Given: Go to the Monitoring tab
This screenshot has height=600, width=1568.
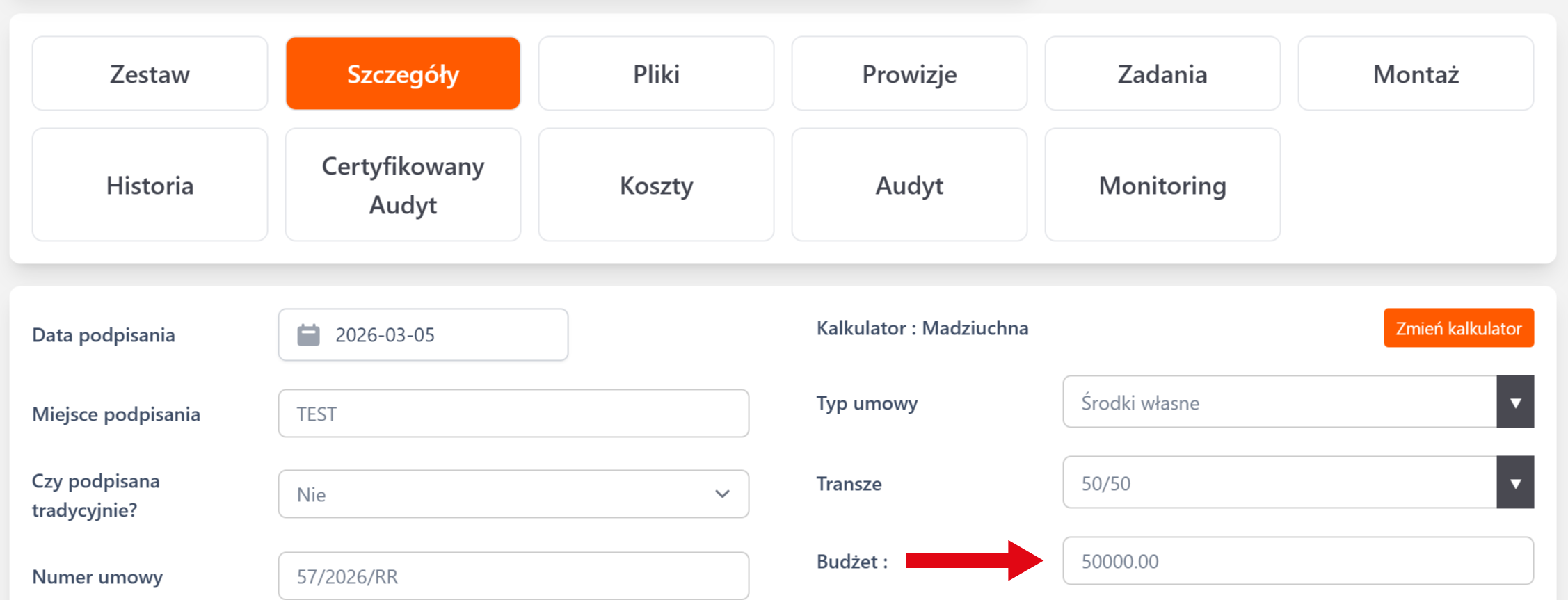Looking at the screenshot, I should click(1162, 185).
